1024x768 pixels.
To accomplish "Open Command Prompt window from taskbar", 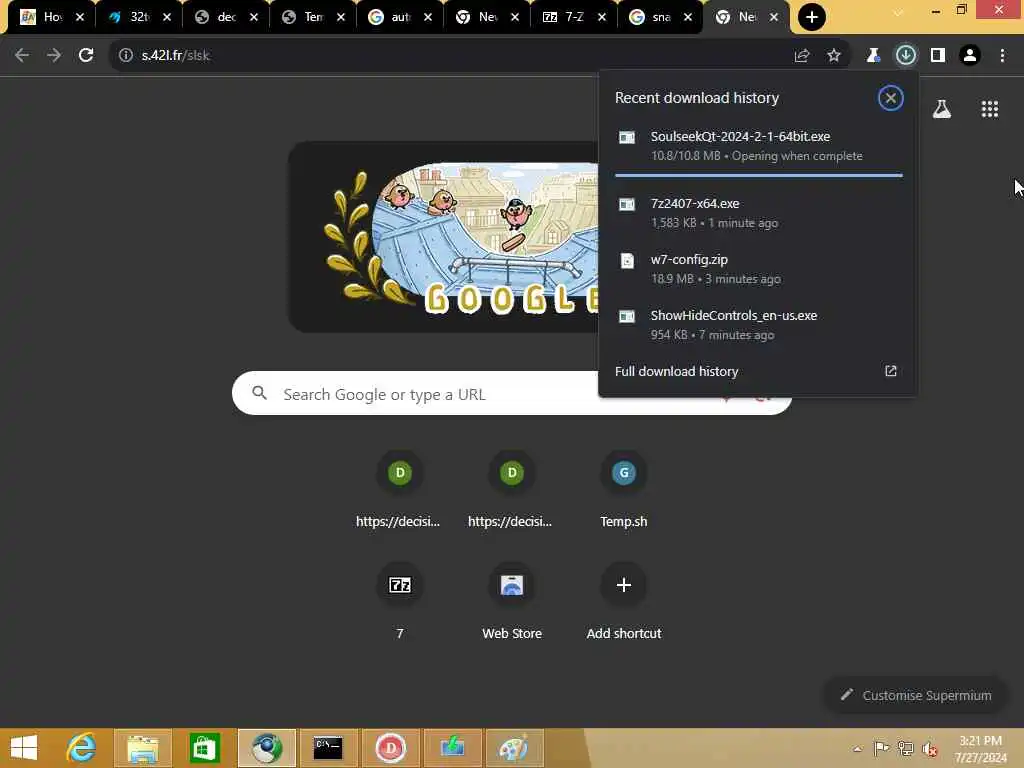I will (x=328, y=748).
